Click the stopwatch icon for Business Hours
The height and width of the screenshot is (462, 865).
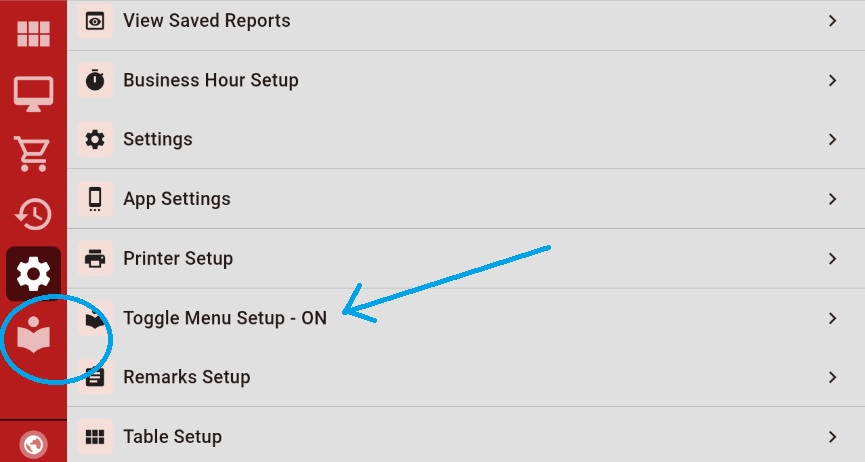click(x=95, y=80)
